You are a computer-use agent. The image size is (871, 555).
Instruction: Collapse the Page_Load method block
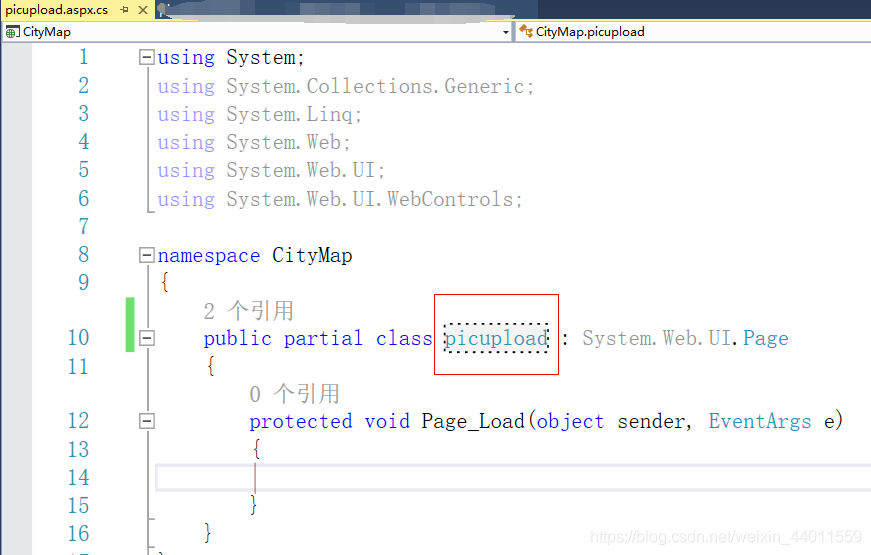tap(147, 421)
